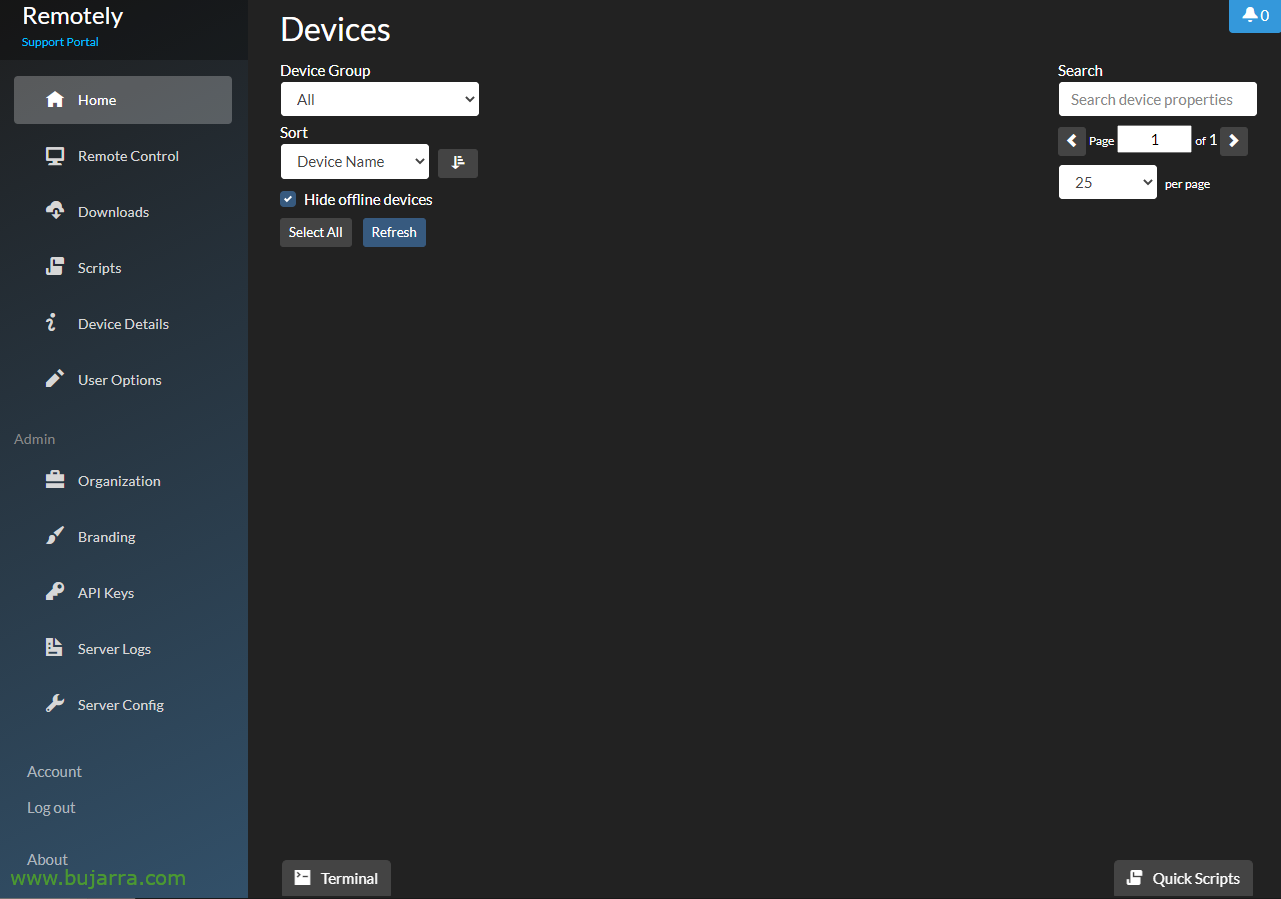Launch the Terminal from the bottom bar
Viewport: 1281px width, 899px height.
click(336, 878)
